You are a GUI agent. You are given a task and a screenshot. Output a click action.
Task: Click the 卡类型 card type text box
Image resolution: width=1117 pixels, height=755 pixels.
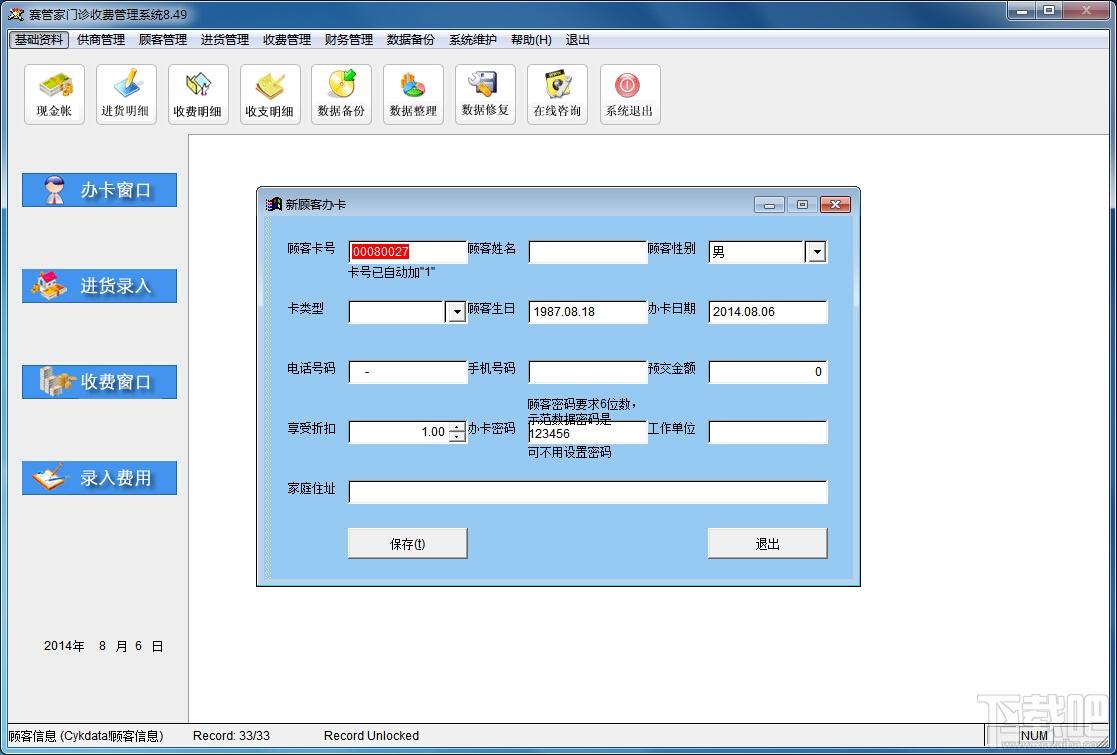397,312
